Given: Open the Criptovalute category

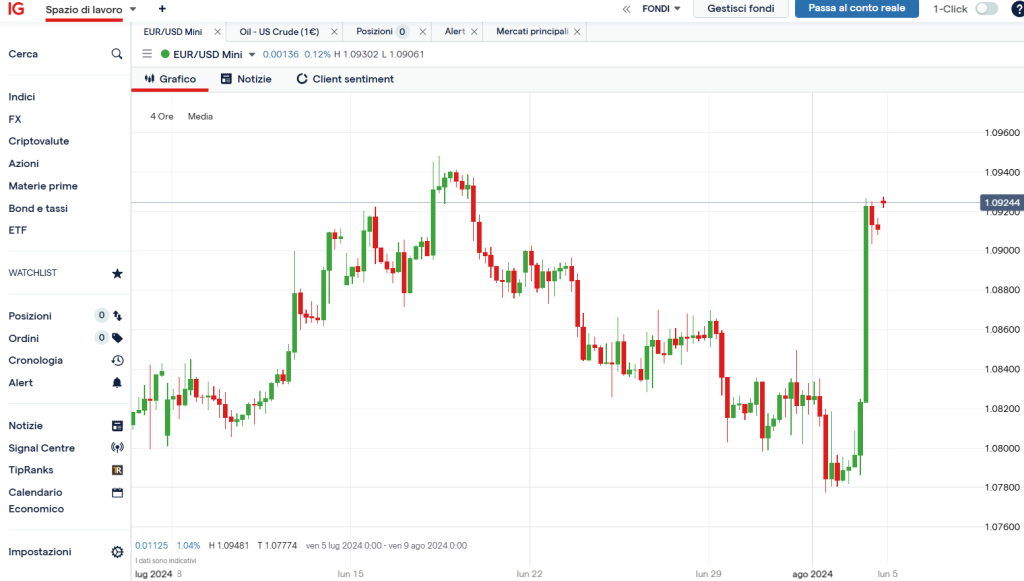Looking at the screenshot, I should point(39,141).
